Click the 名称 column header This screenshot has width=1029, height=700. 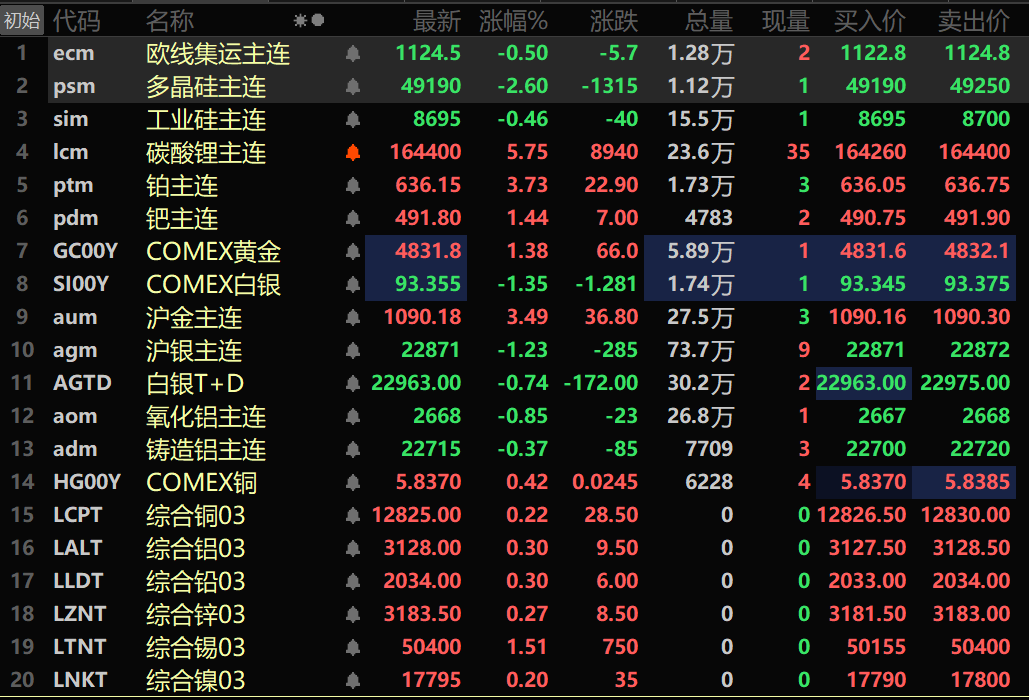coord(170,20)
